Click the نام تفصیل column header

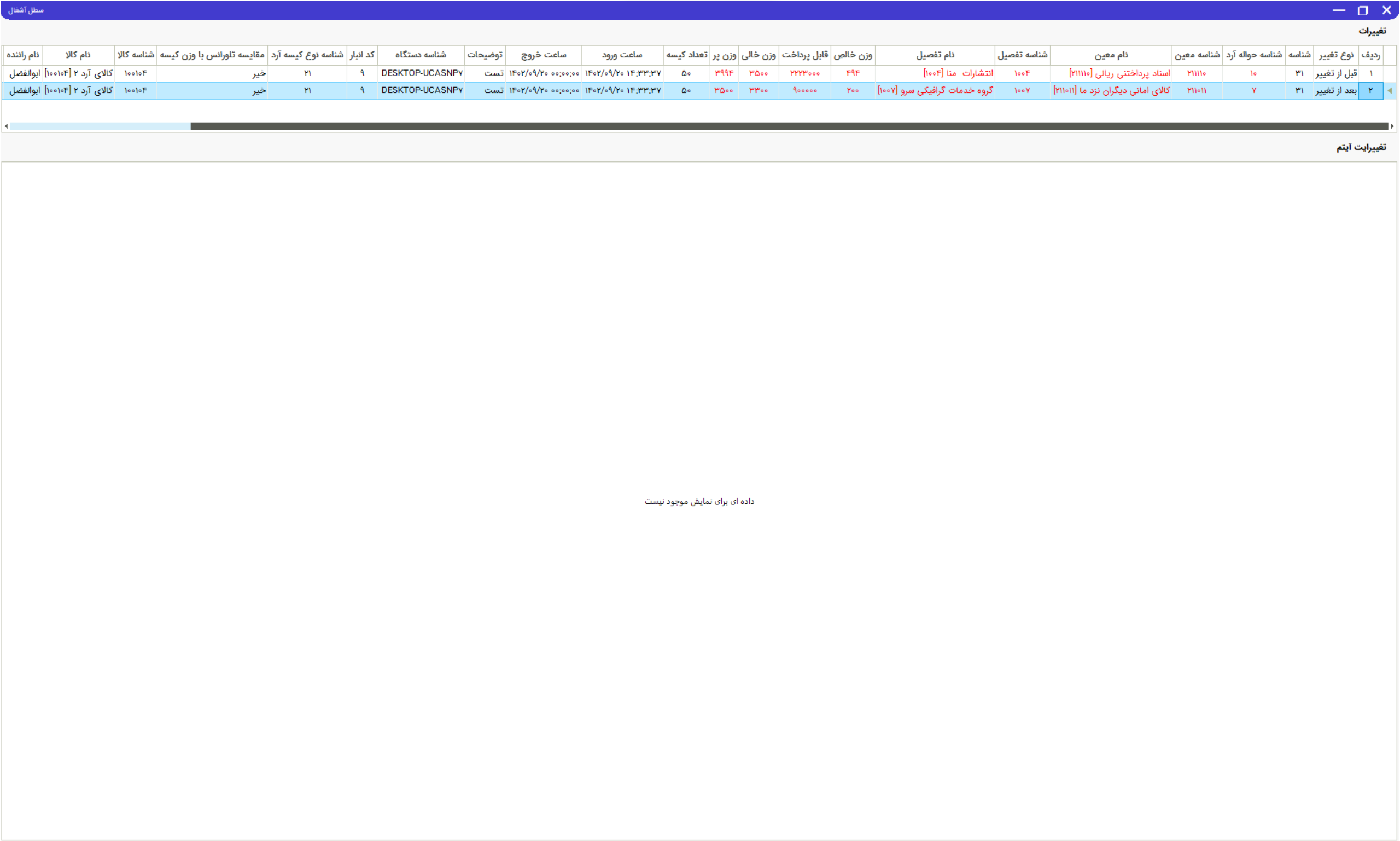pos(935,55)
